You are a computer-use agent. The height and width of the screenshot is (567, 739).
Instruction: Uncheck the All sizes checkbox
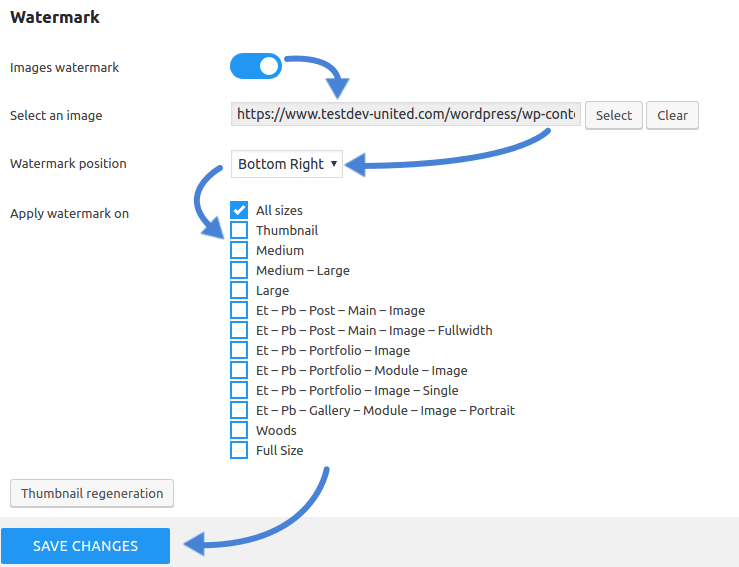239,210
